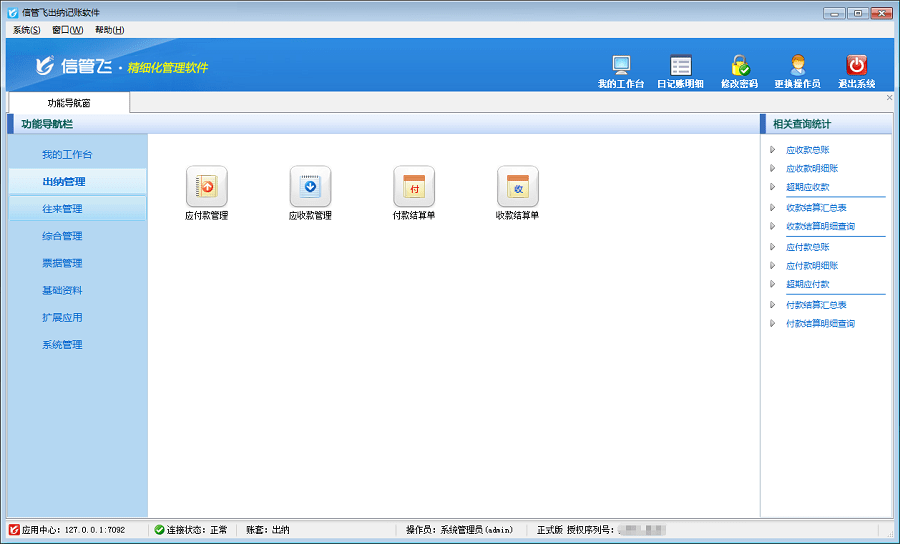
Task: Open 应付款管理 icon
Action: (207, 186)
